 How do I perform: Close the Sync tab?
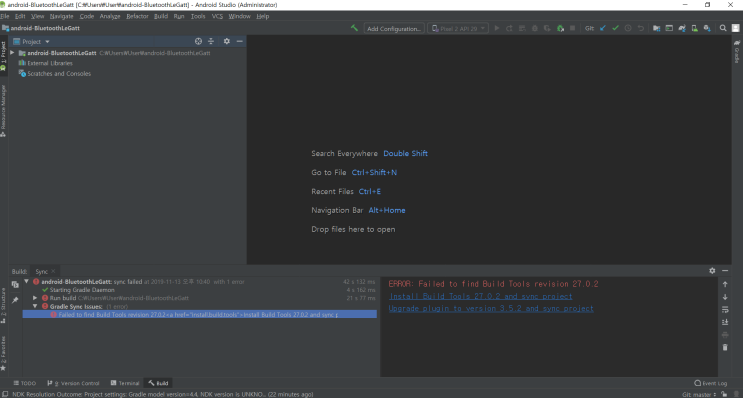(53, 271)
